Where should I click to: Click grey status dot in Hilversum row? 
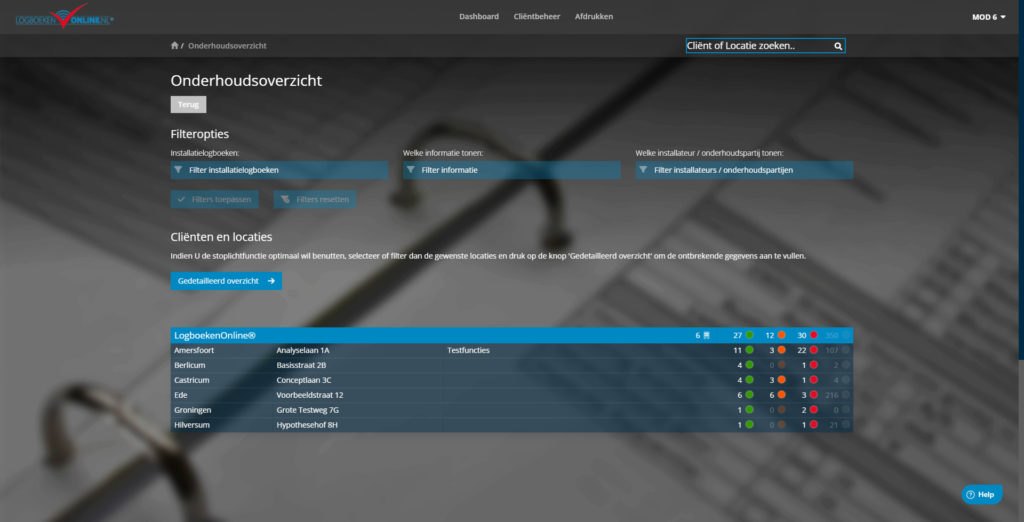pyautogui.click(x=846, y=425)
